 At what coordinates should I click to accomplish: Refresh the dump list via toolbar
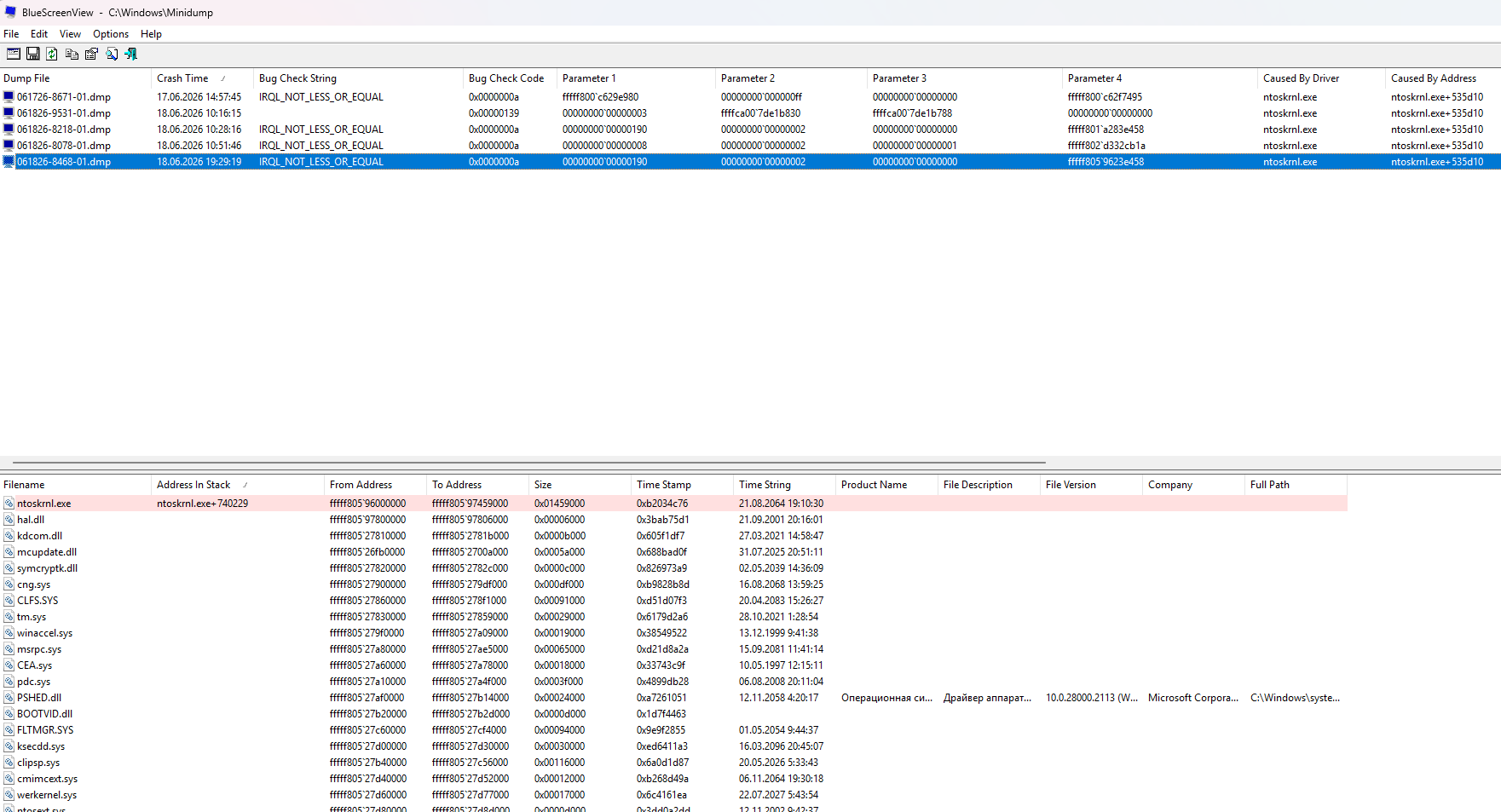[x=52, y=54]
